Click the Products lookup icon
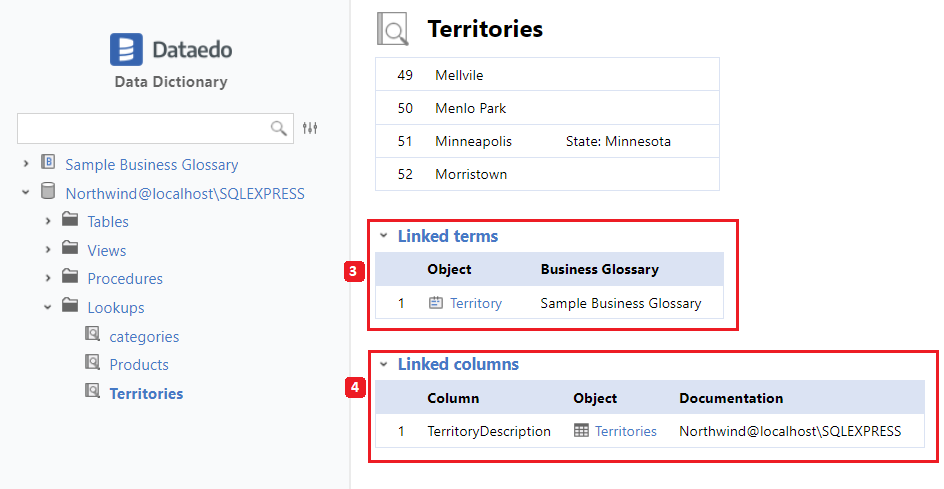Screen dimensions: 944x489 [x=92, y=364]
